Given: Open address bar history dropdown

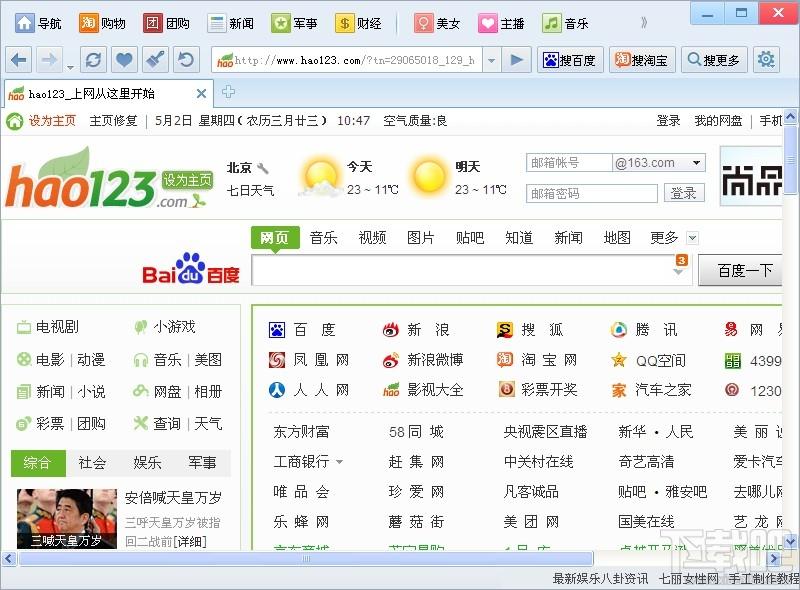Looking at the screenshot, I should pos(491,61).
